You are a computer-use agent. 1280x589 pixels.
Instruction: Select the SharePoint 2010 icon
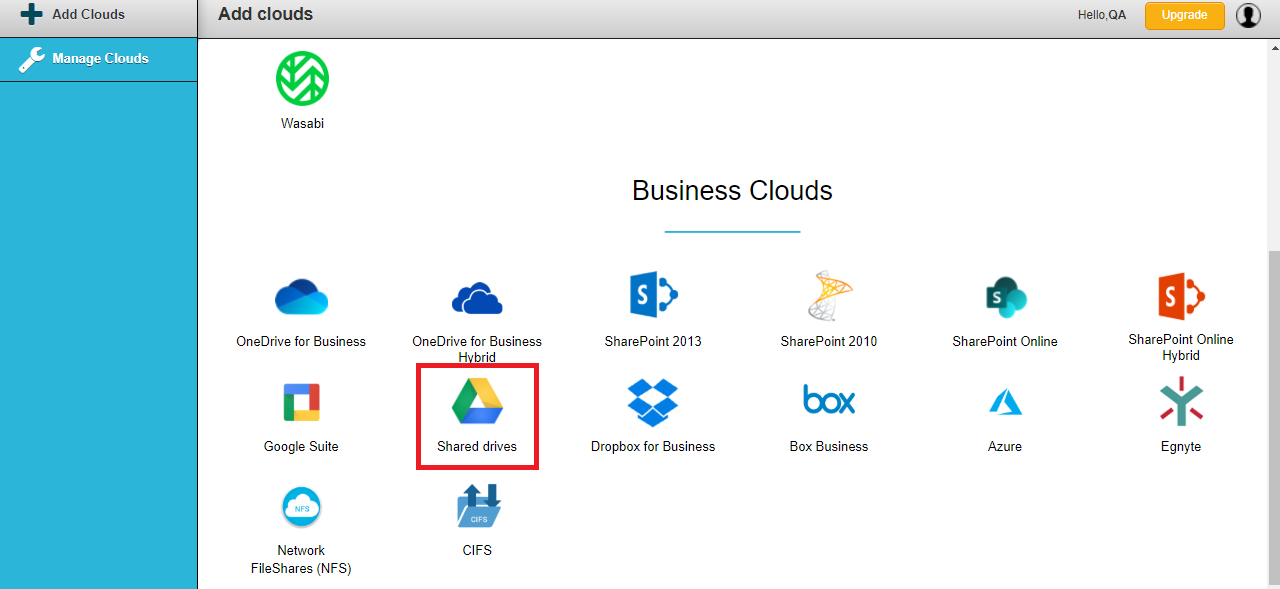(829, 294)
